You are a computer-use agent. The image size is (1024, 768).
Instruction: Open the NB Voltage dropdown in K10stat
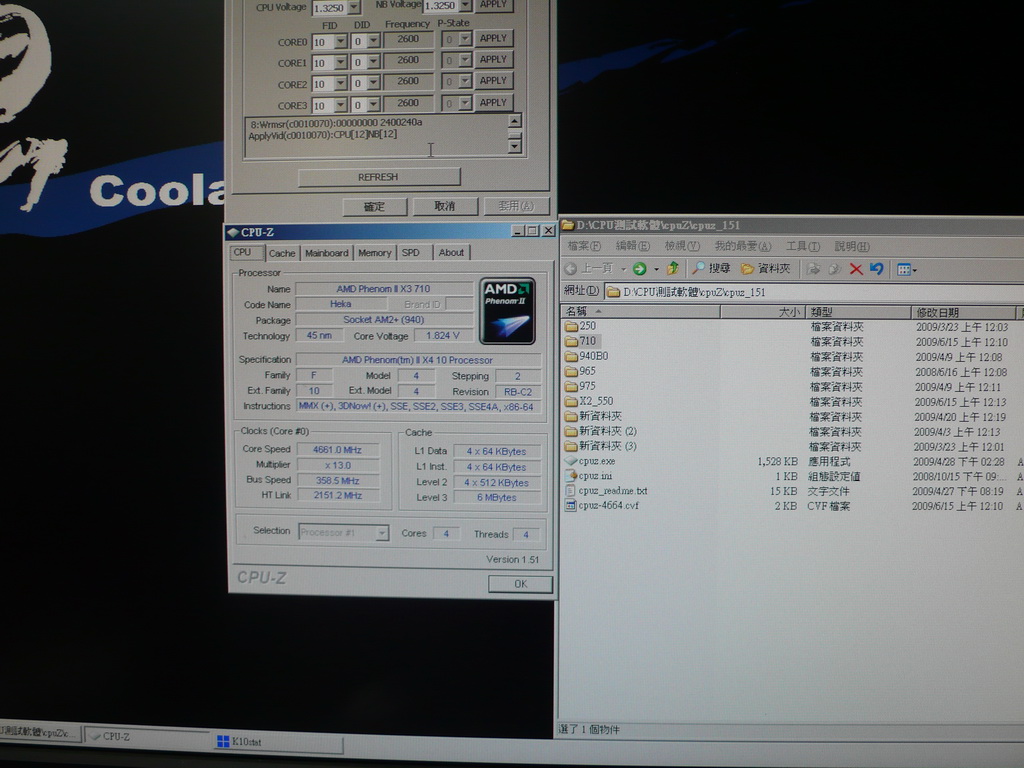pos(464,5)
